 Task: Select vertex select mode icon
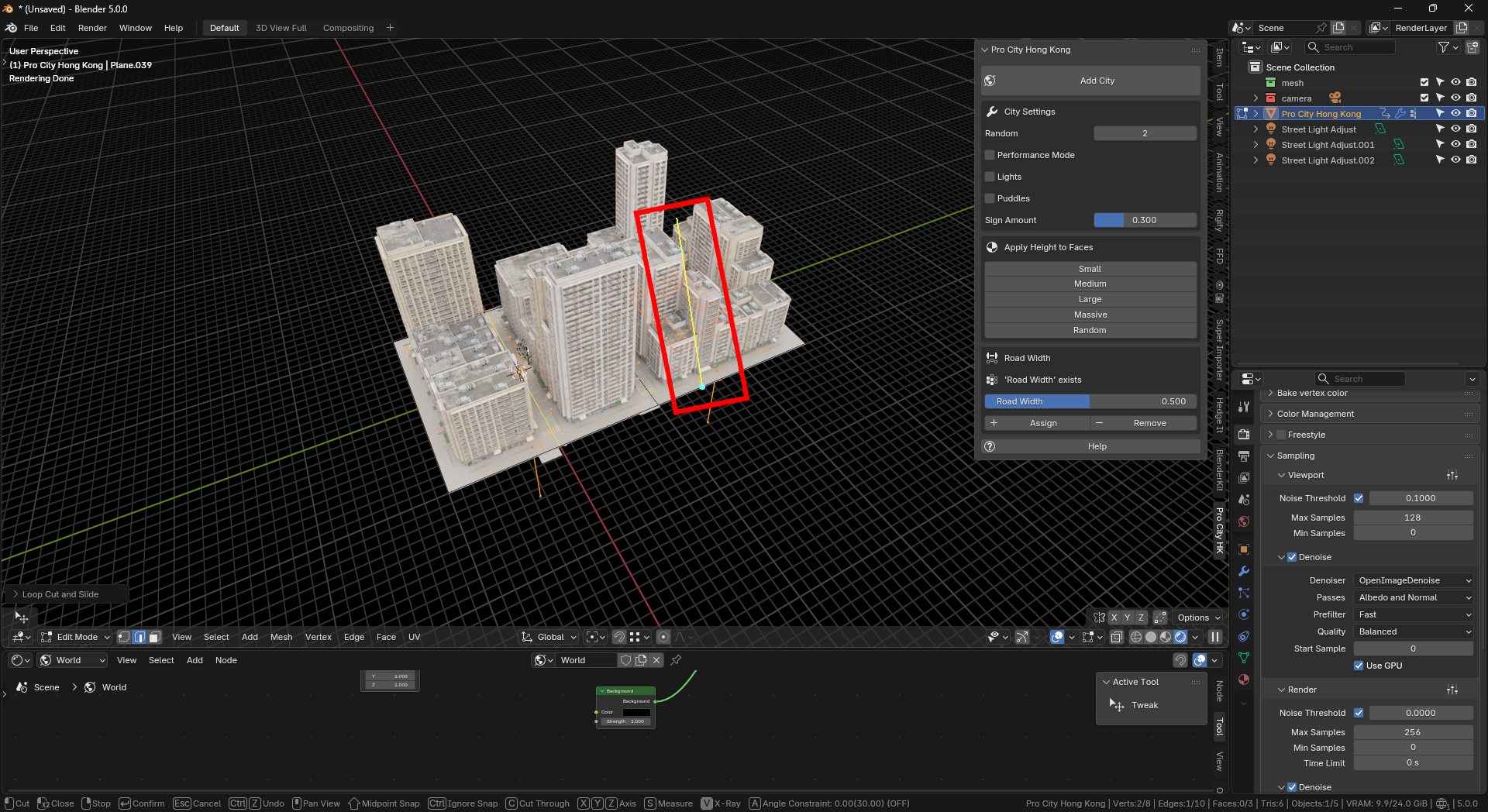point(124,637)
